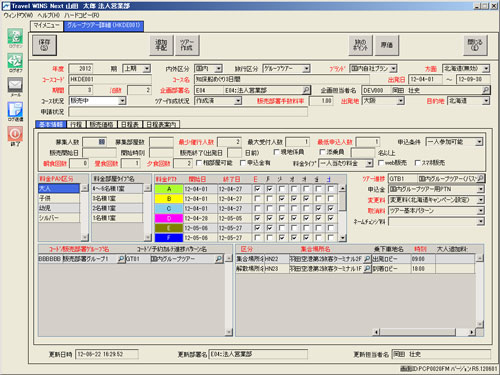Switch to the 日程表 tab
Image resolution: width=500 pixels, height=375 pixels.
[x=130, y=124]
